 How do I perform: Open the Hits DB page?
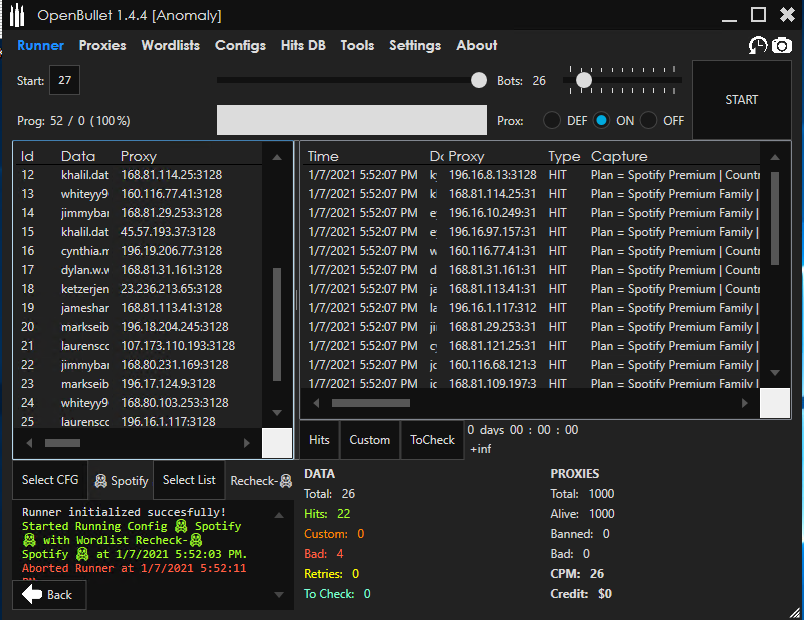303,45
